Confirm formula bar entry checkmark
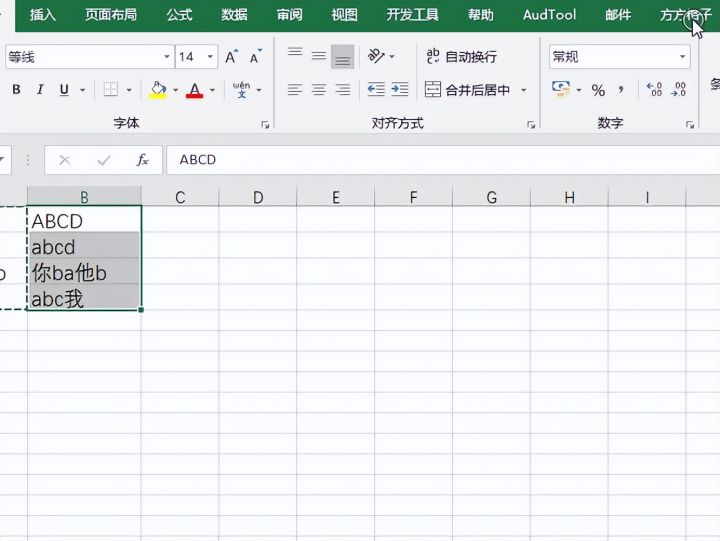This screenshot has width=720, height=541. (104, 160)
